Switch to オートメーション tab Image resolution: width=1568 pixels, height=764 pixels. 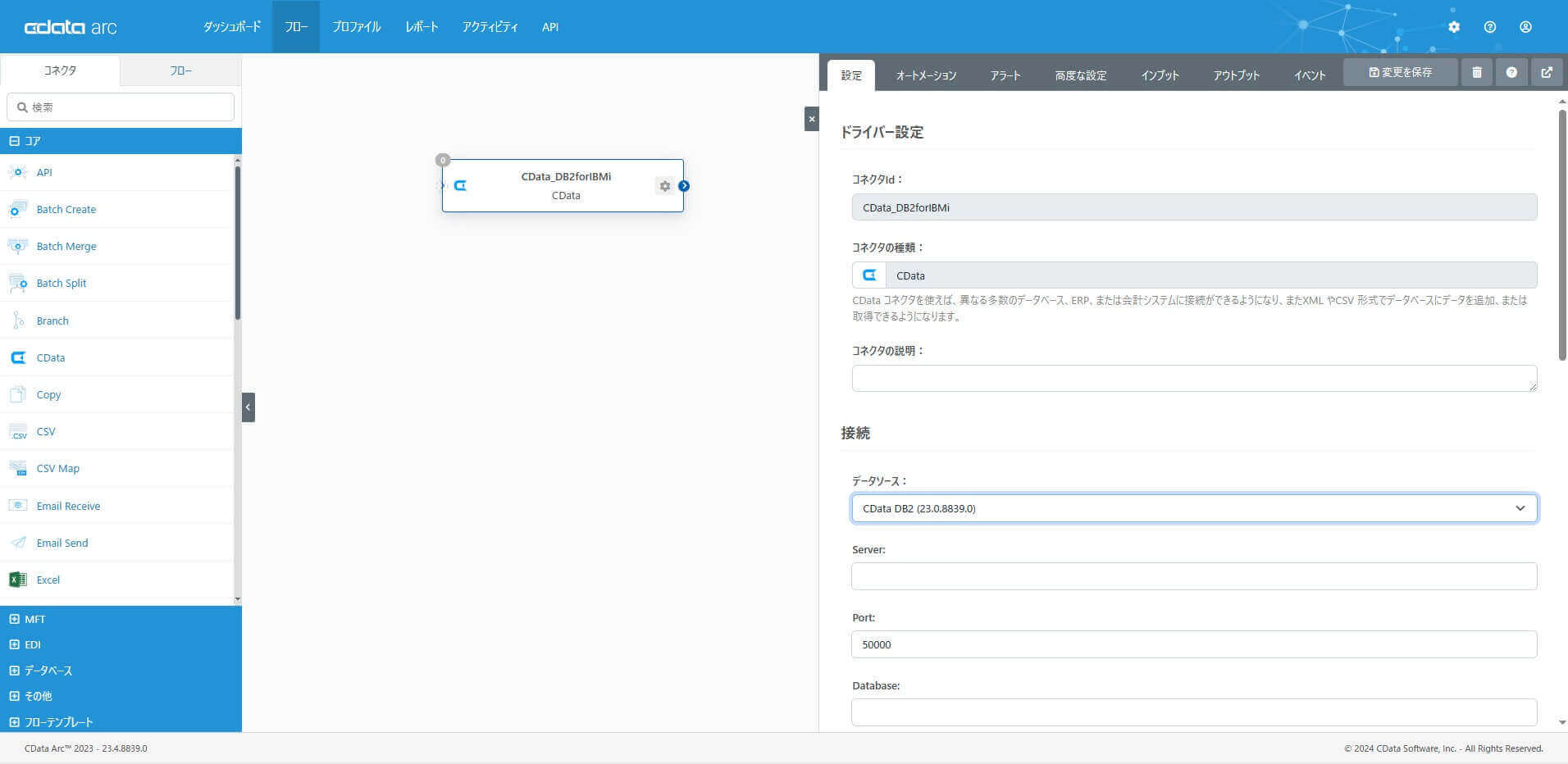point(926,75)
